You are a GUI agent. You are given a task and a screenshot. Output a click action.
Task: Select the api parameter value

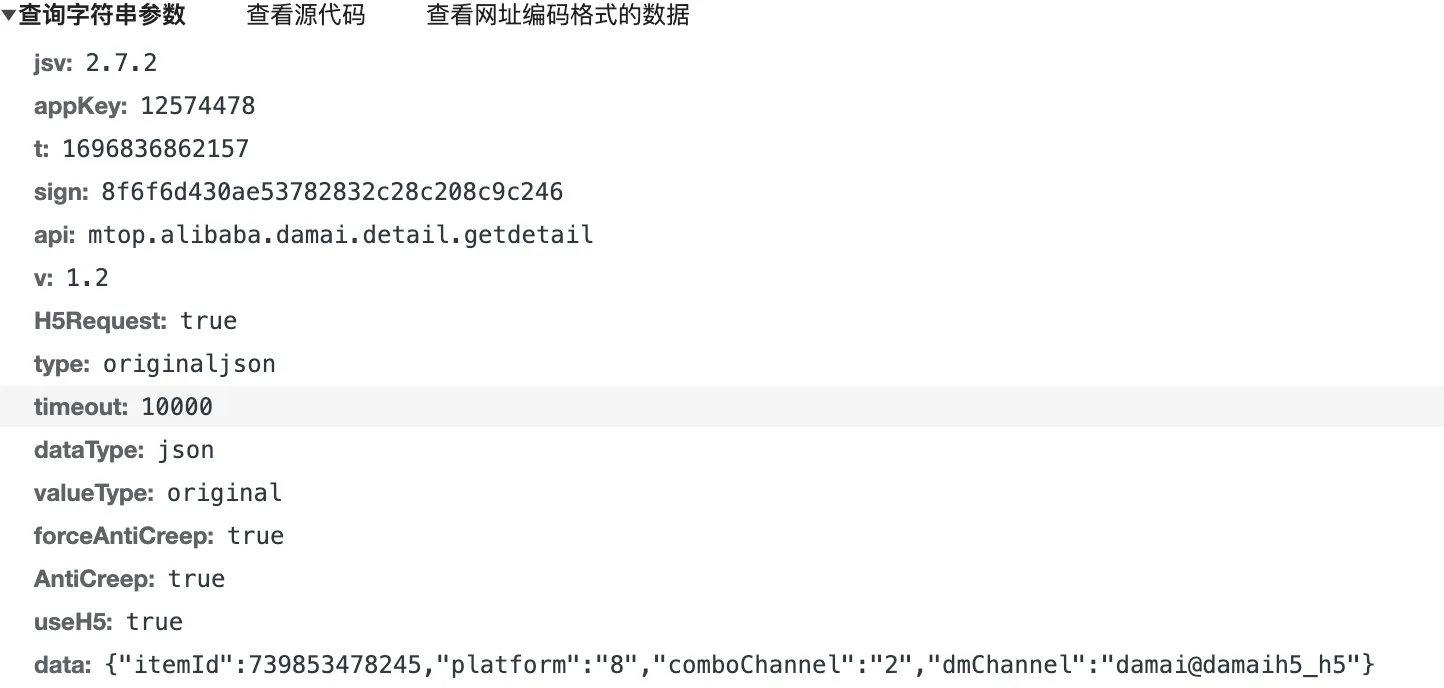pos(340,235)
